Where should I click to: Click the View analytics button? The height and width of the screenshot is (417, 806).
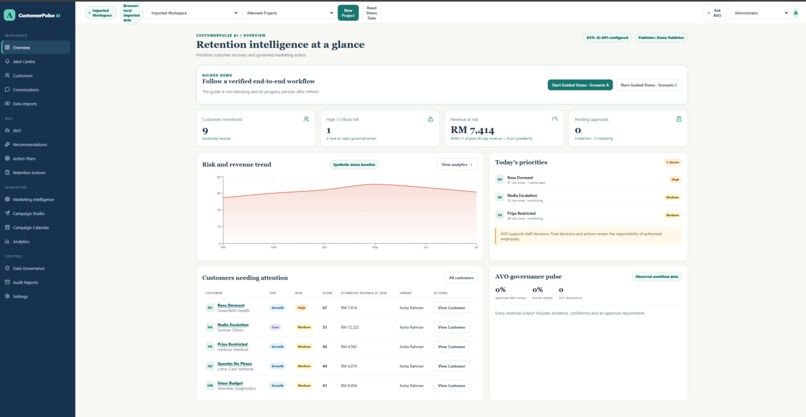point(457,165)
